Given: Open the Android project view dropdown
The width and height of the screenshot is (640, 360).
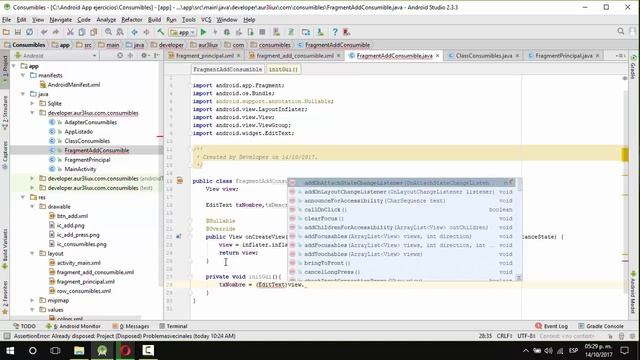Looking at the screenshot, I should (56, 56).
